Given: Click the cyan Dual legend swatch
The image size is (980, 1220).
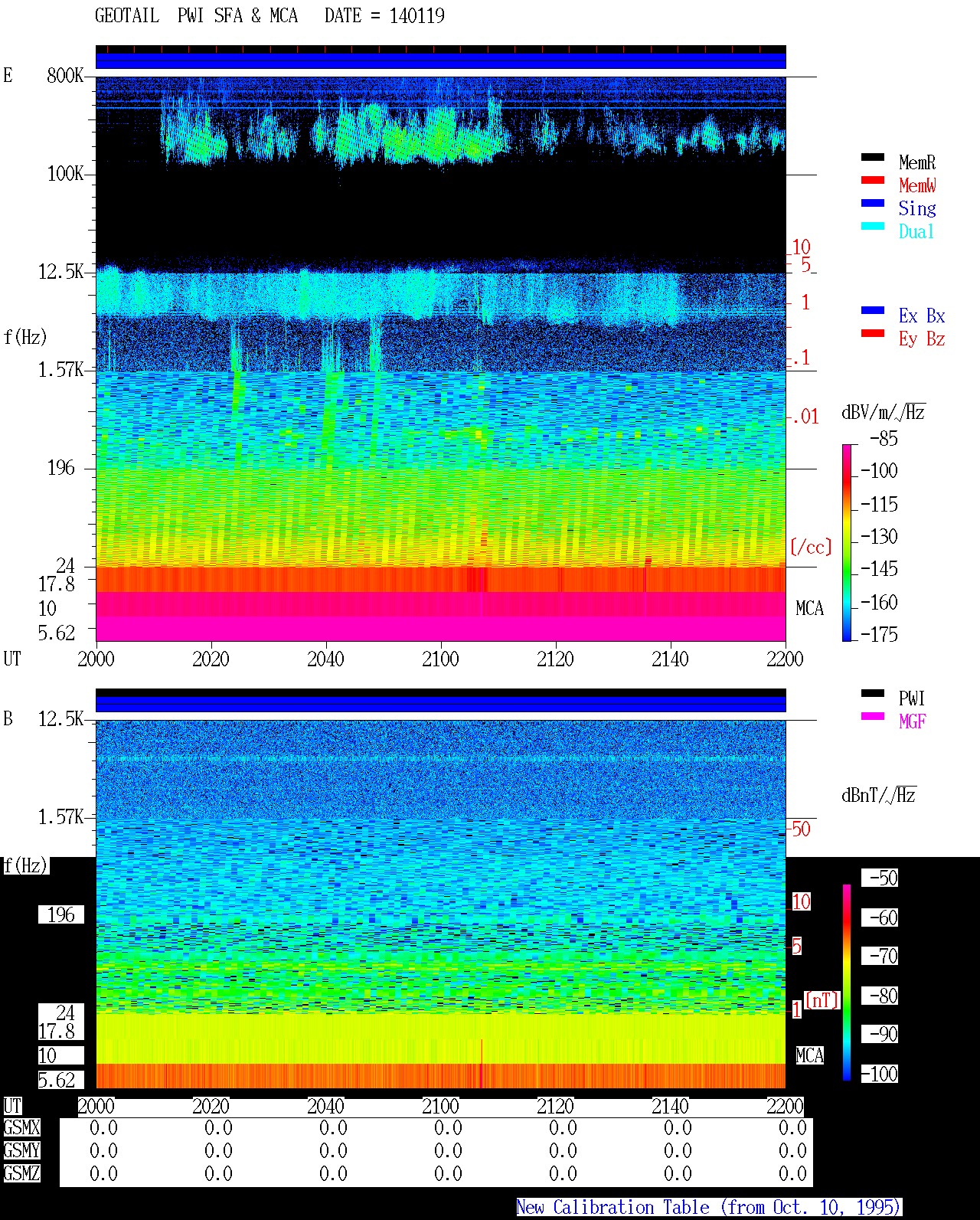Looking at the screenshot, I should [x=873, y=226].
